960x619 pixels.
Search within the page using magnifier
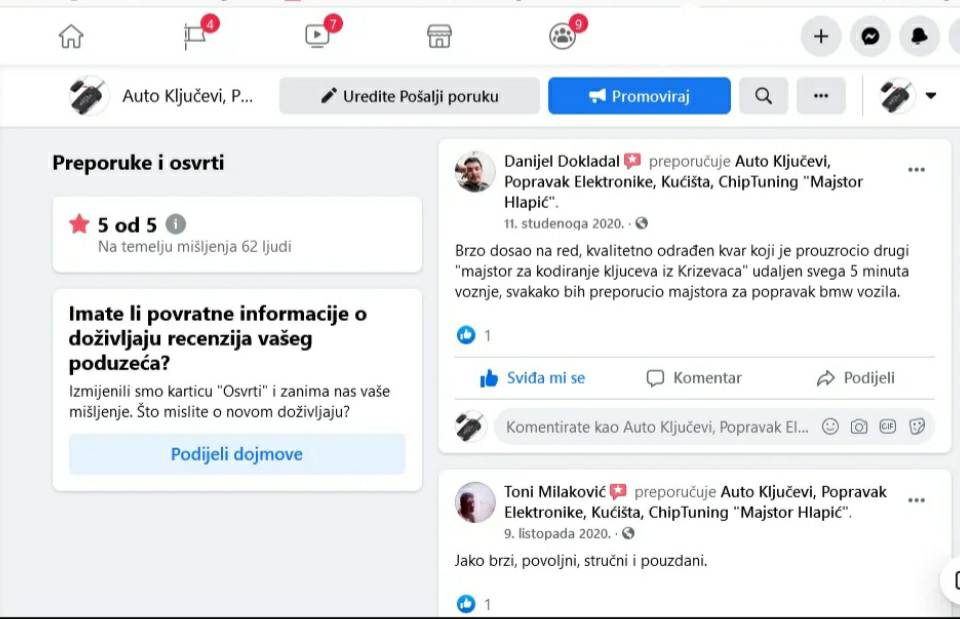pos(763,96)
